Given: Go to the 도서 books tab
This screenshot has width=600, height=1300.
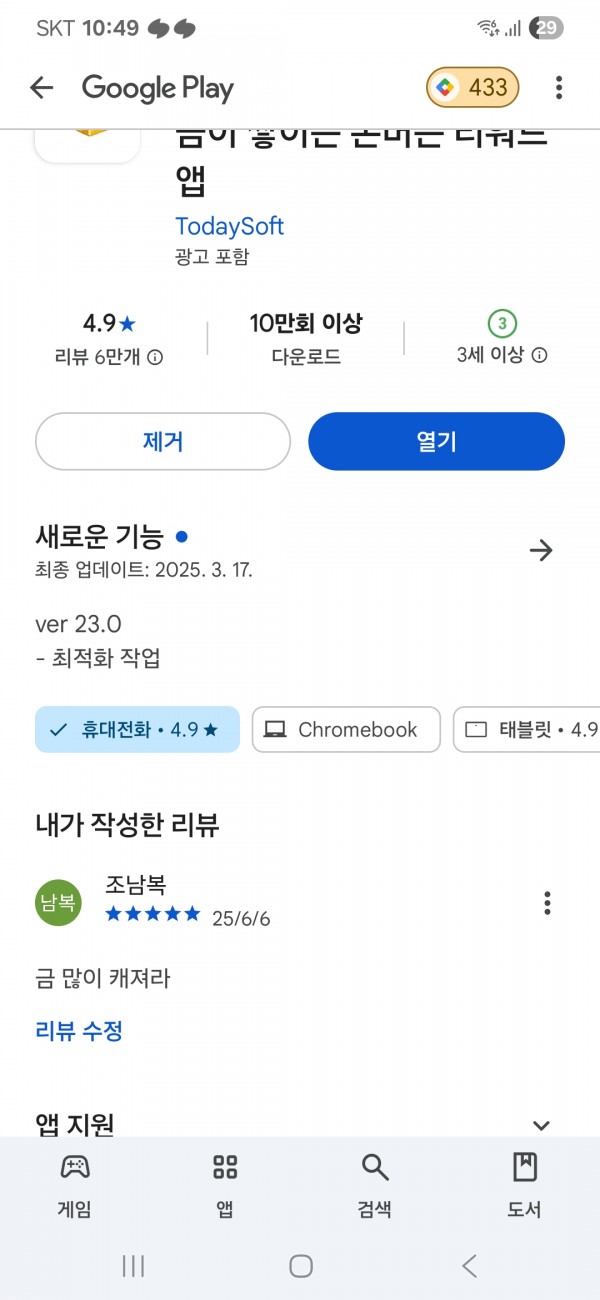Looking at the screenshot, I should 524,1185.
